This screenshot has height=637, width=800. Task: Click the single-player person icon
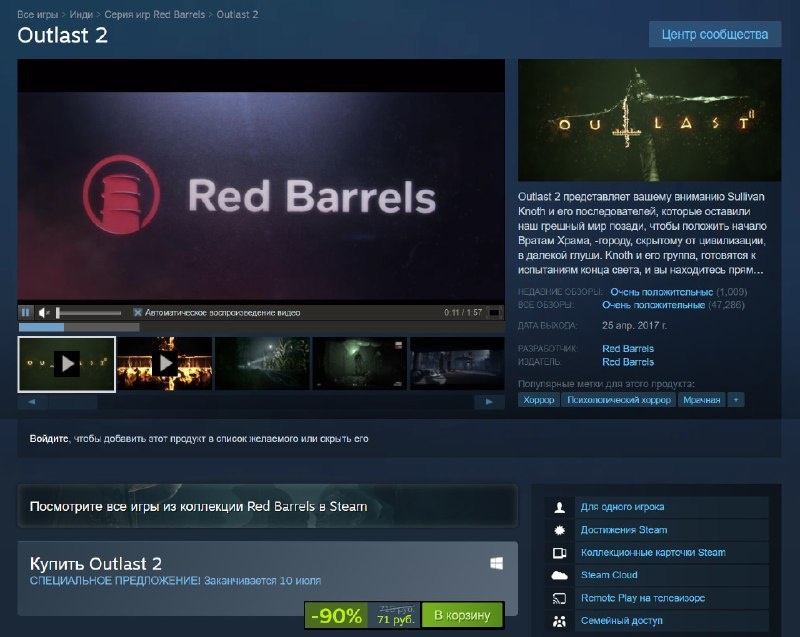pyautogui.click(x=559, y=507)
